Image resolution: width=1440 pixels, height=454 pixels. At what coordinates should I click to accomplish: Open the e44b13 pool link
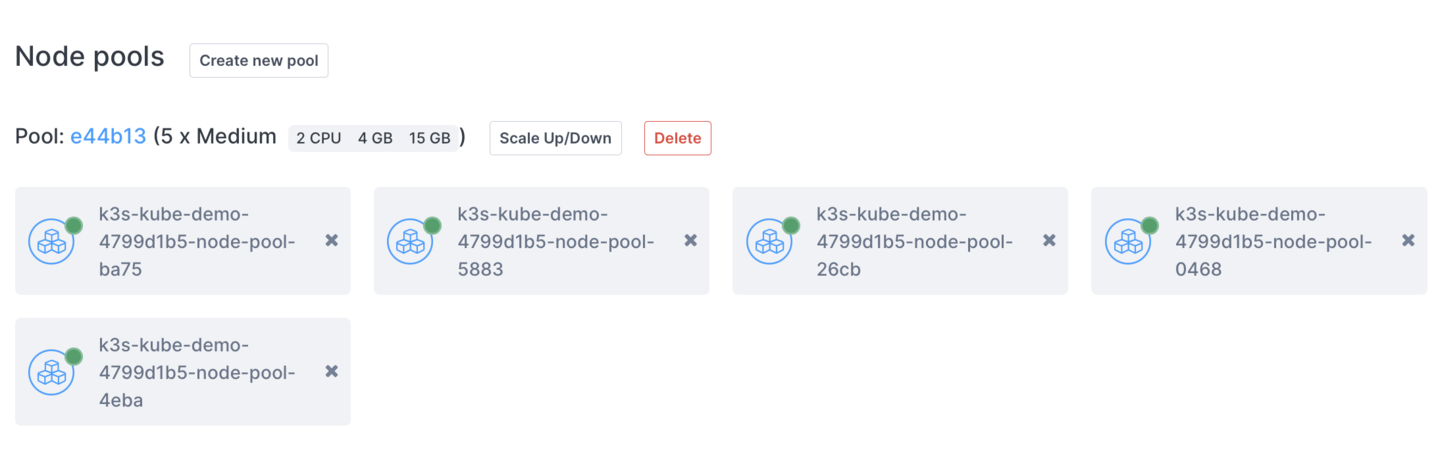point(108,137)
